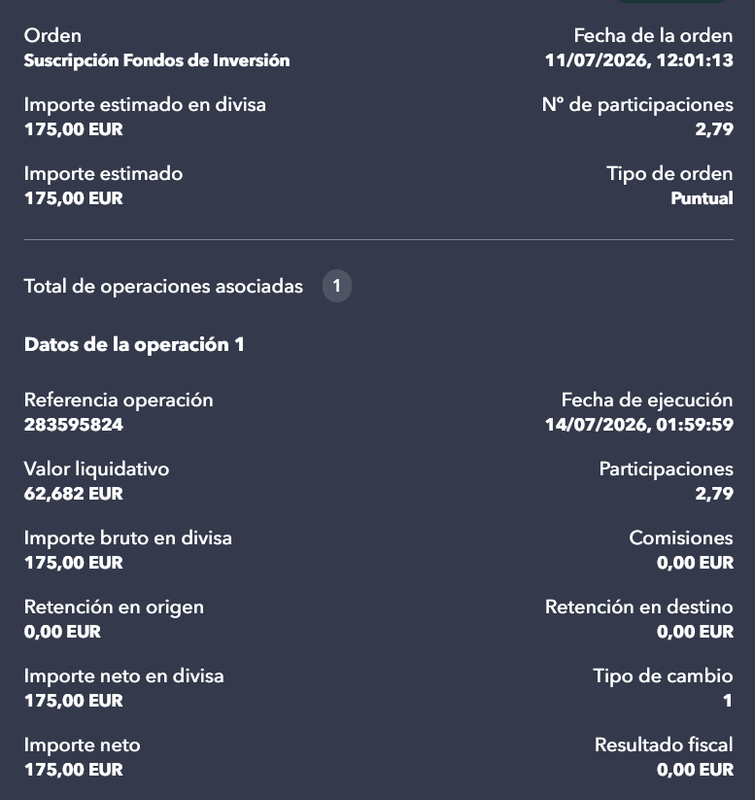Select the Resultado fiscal amount 0,00 EUR
755x800 pixels.
coord(695,769)
